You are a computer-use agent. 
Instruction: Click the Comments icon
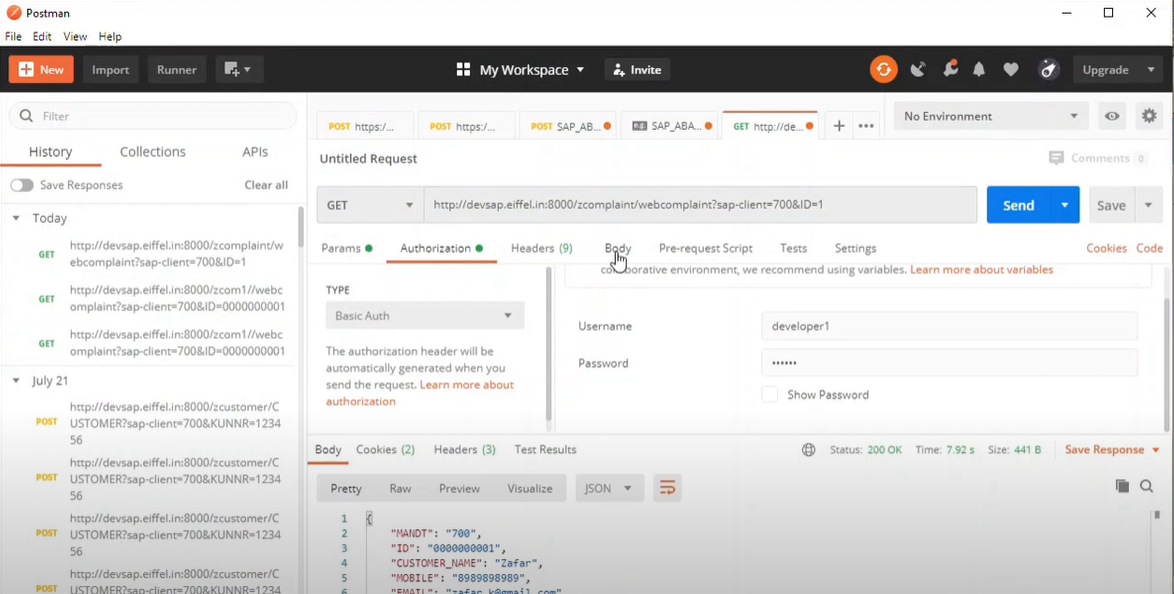pos(1056,158)
